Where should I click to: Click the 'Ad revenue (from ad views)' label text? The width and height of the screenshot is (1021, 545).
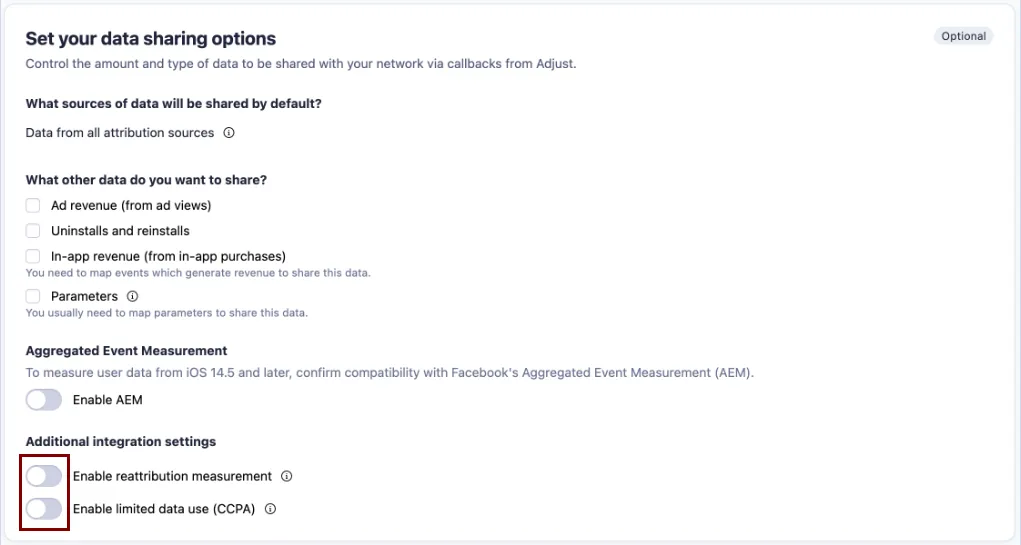coord(131,205)
